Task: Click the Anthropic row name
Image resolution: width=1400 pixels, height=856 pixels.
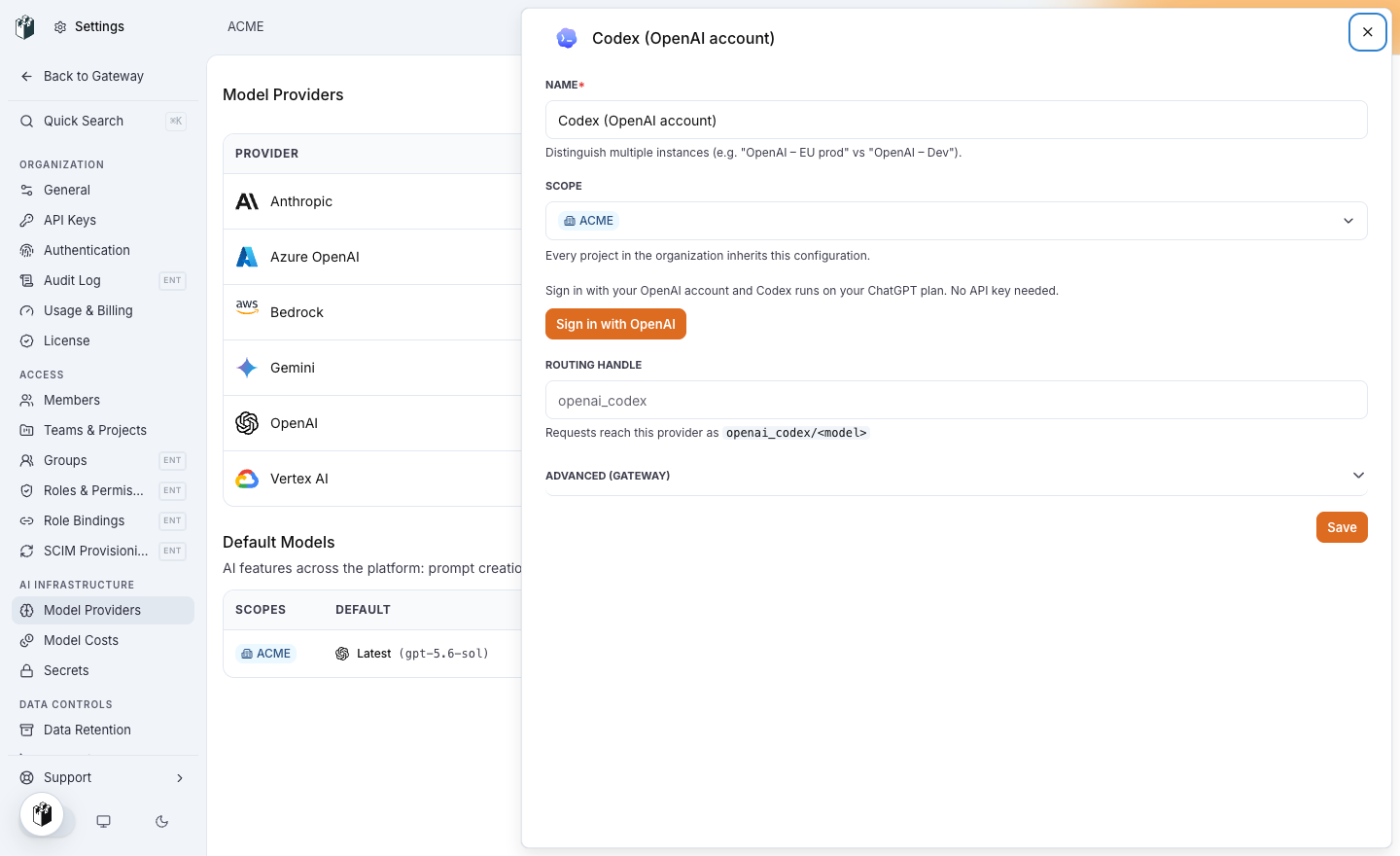Action: pyautogui.click(x=301, y=201)
